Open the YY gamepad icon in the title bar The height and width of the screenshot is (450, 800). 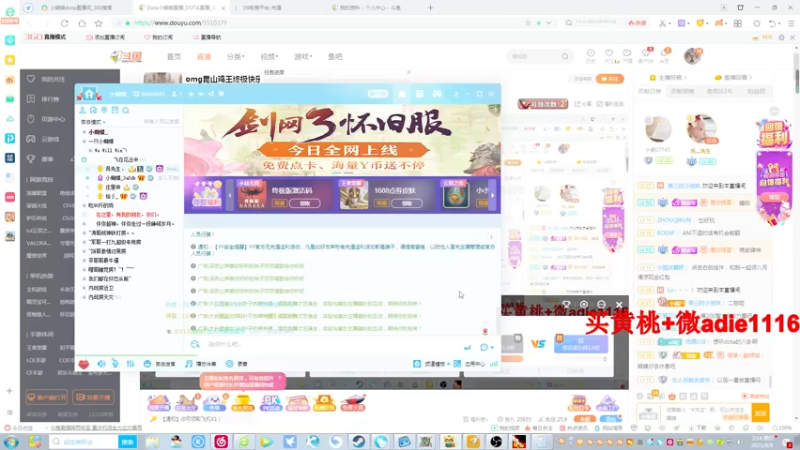click(437, 94)
